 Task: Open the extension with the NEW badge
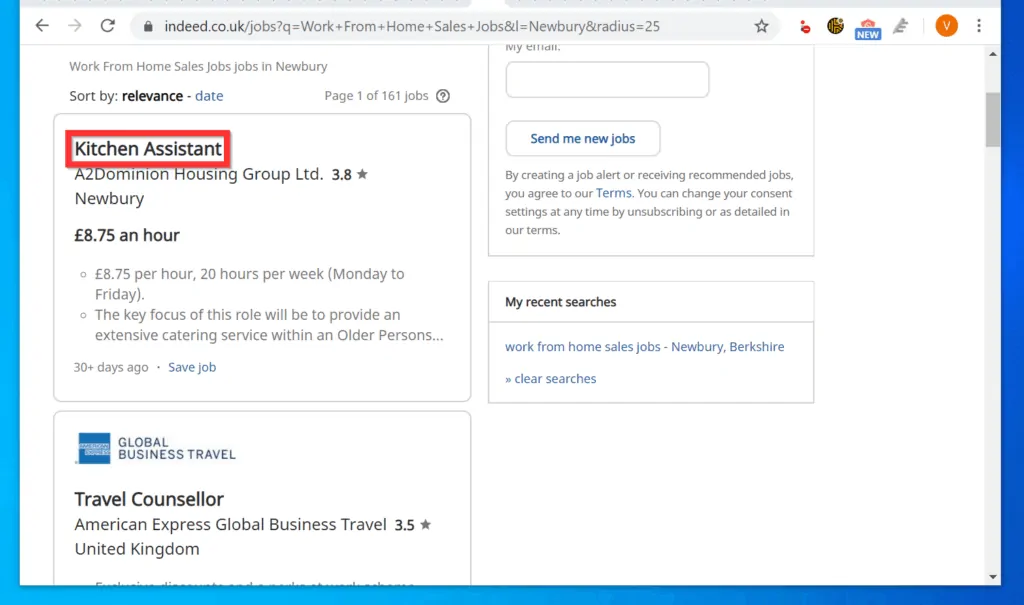pyautogui.click(x=867, y=27)
